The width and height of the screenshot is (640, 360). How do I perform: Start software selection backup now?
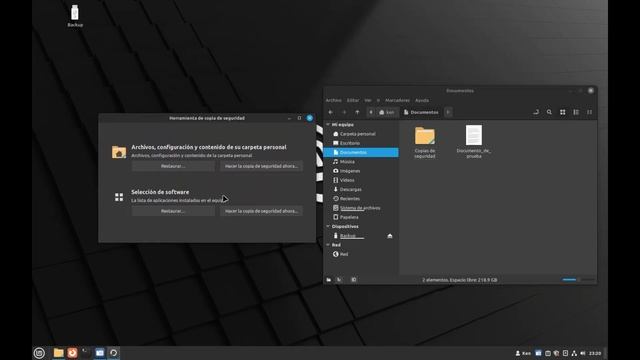pyautogui.click(x=261, y=211)
